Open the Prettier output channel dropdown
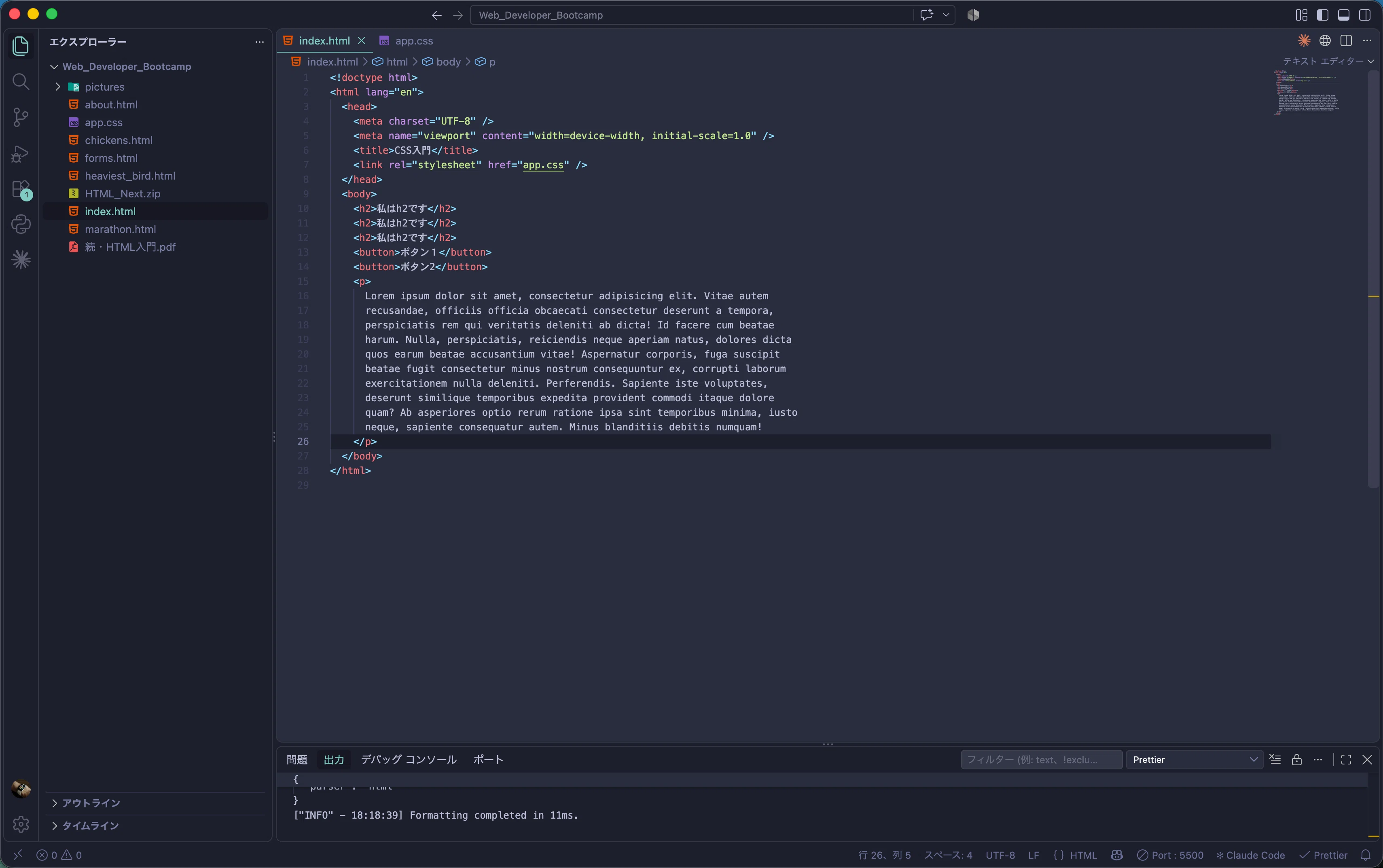The height and width of the screenshot is (868, 1383). tap(1194, 759)
